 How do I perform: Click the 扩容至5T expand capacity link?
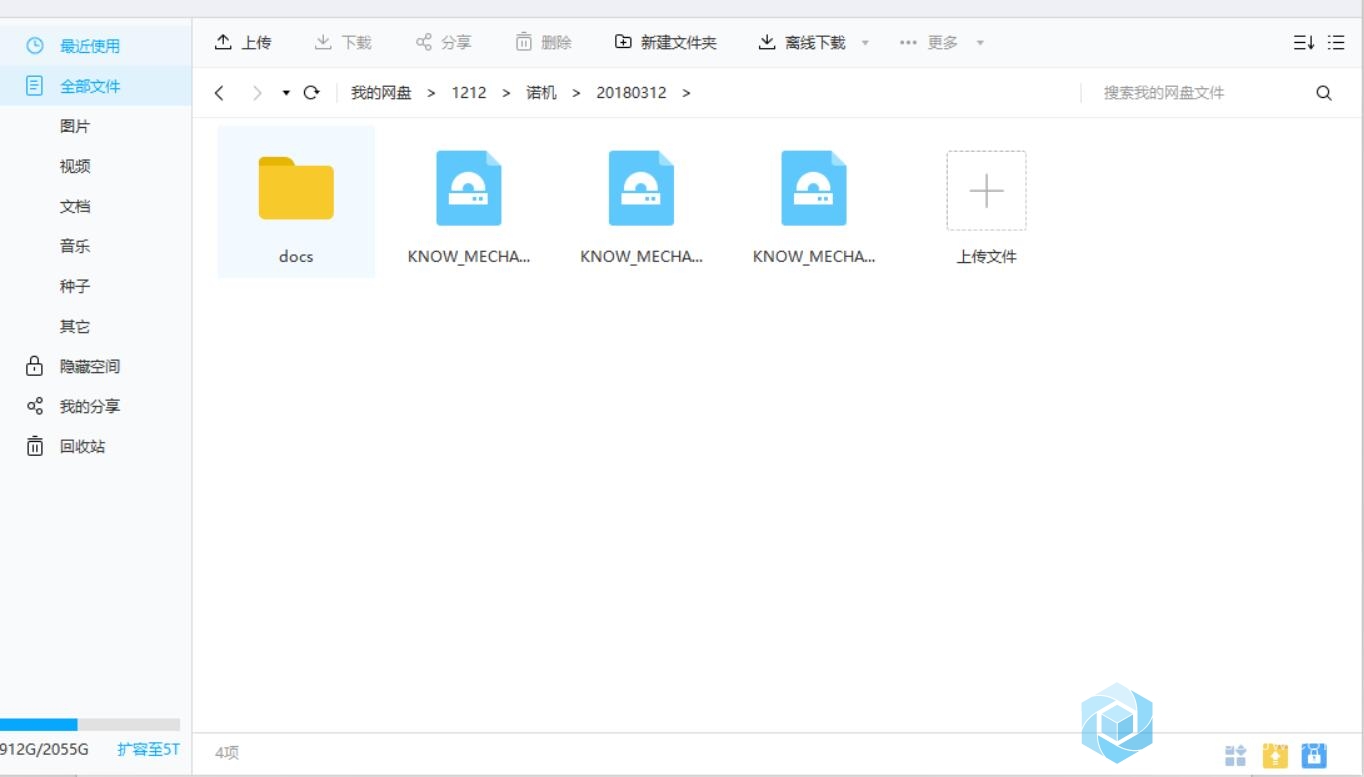click(x=149, y=749)
